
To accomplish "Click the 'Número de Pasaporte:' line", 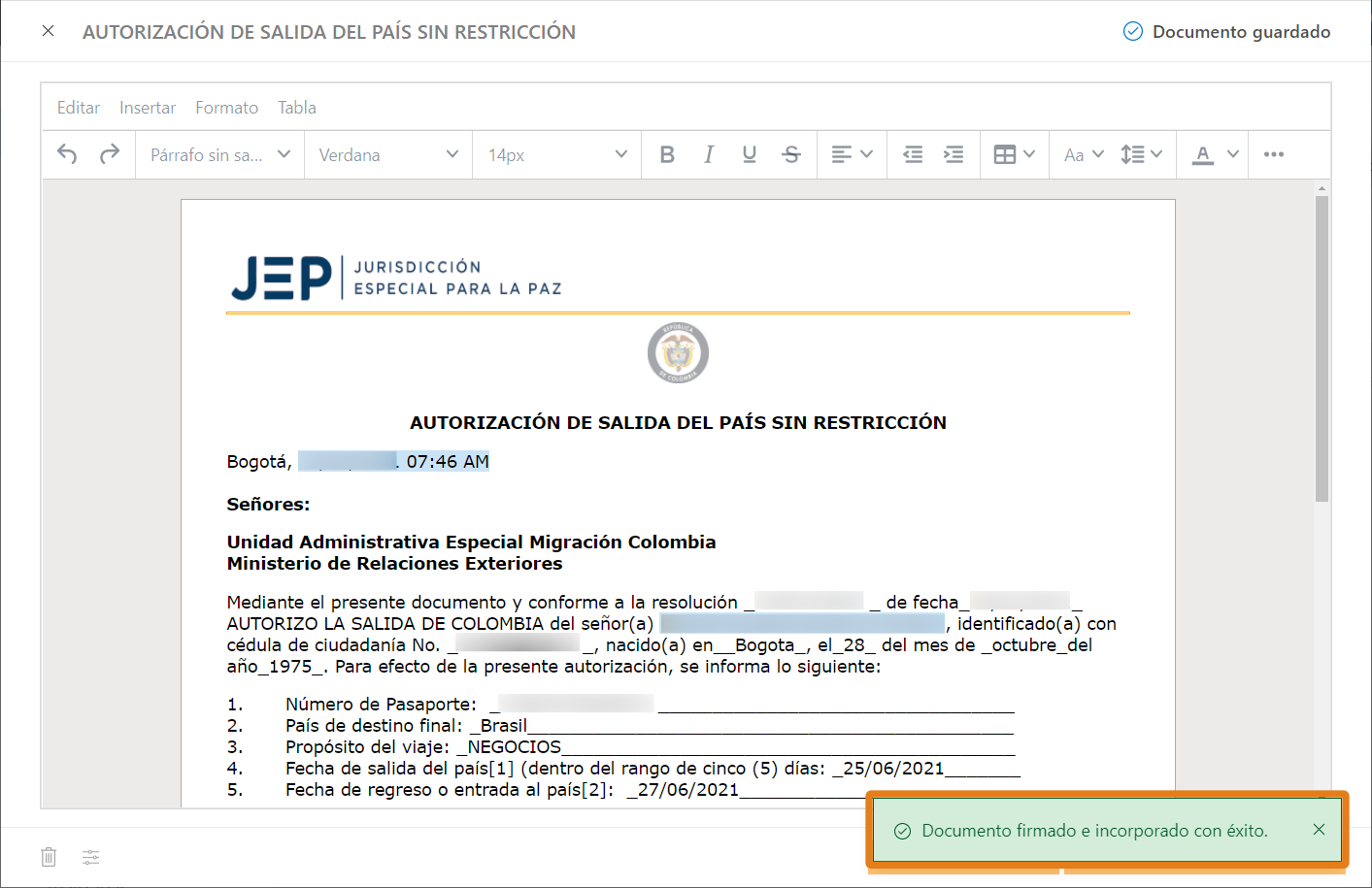I will pos(620,705).
